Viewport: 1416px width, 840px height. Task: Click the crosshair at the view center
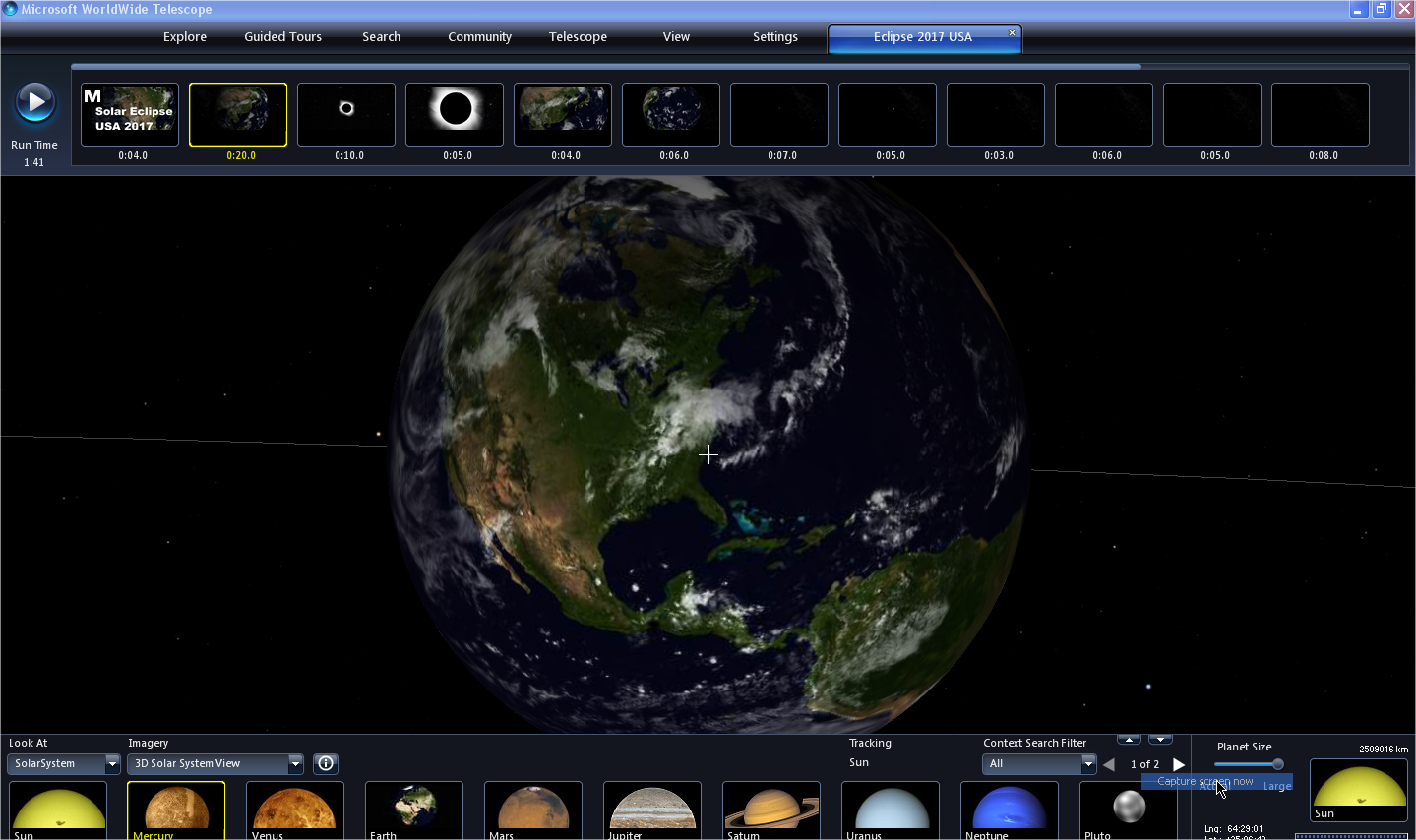[708, 454]
